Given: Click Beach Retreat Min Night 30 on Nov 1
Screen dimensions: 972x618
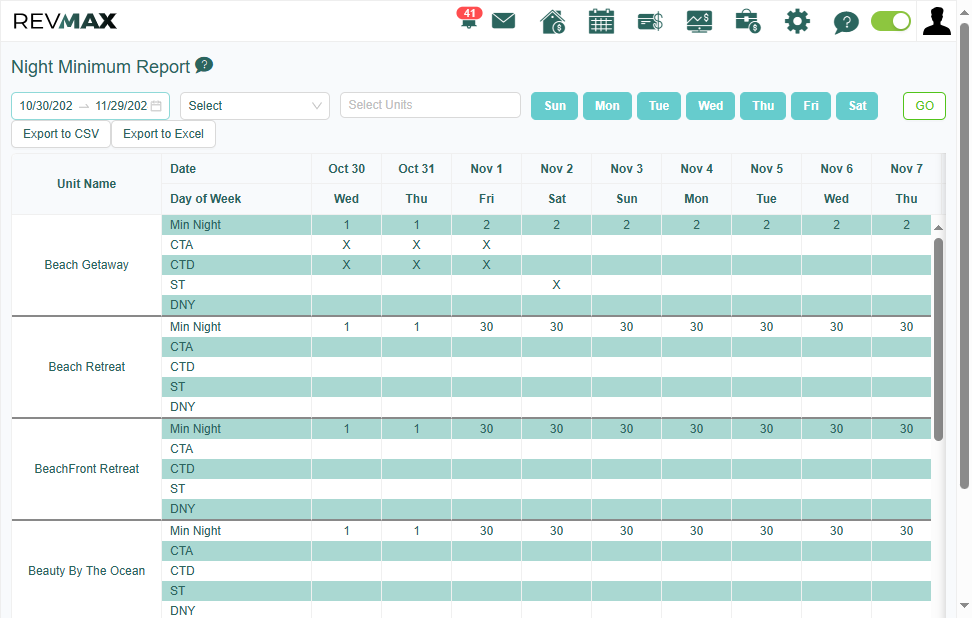Looking at the screenshot, I should point(487,327).
